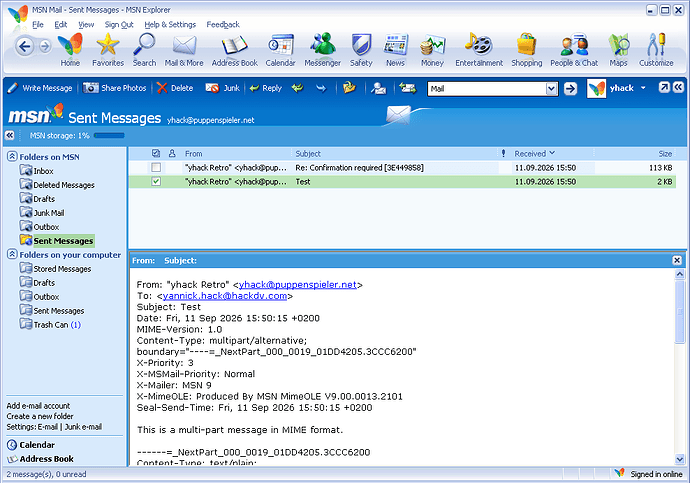Viewport: 690px width, 483px height.
Task: Reply to the selected message
Action: click(x=265, y=88)
